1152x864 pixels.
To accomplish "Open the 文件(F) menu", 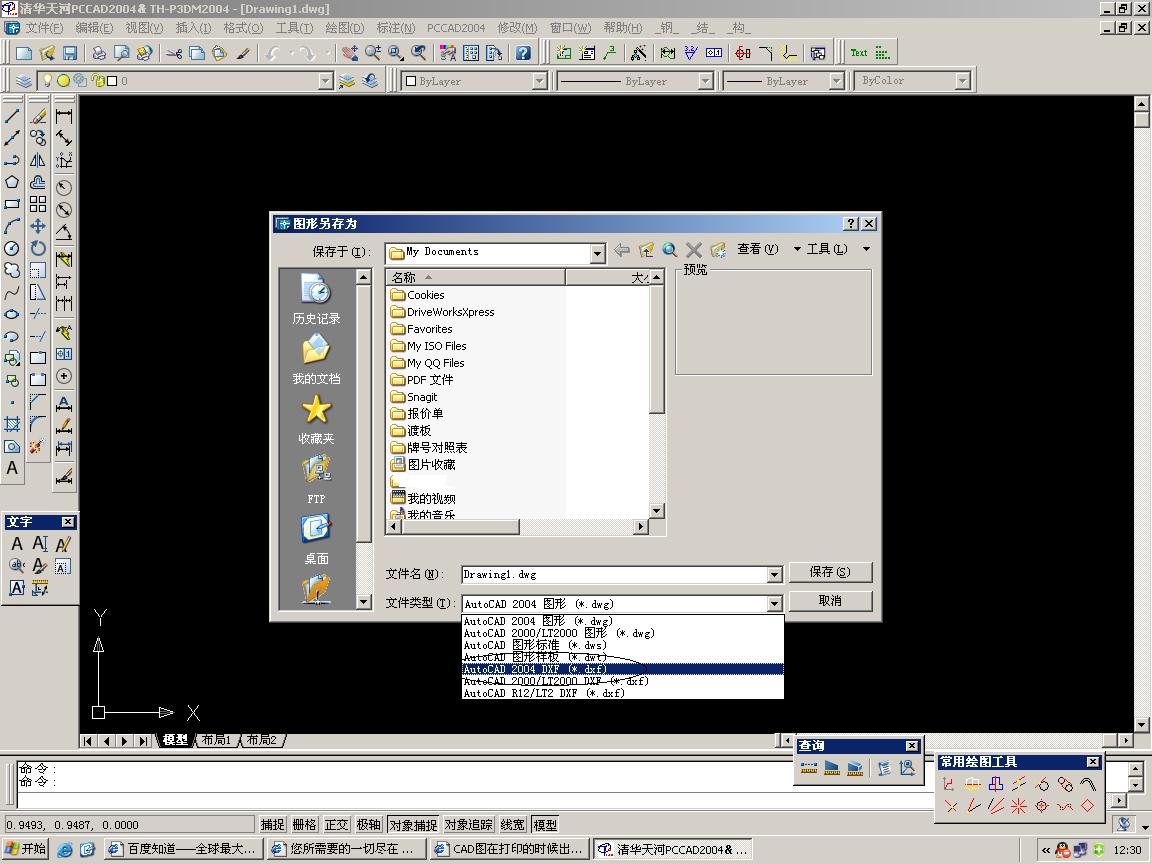I will (x=44, y=28).
